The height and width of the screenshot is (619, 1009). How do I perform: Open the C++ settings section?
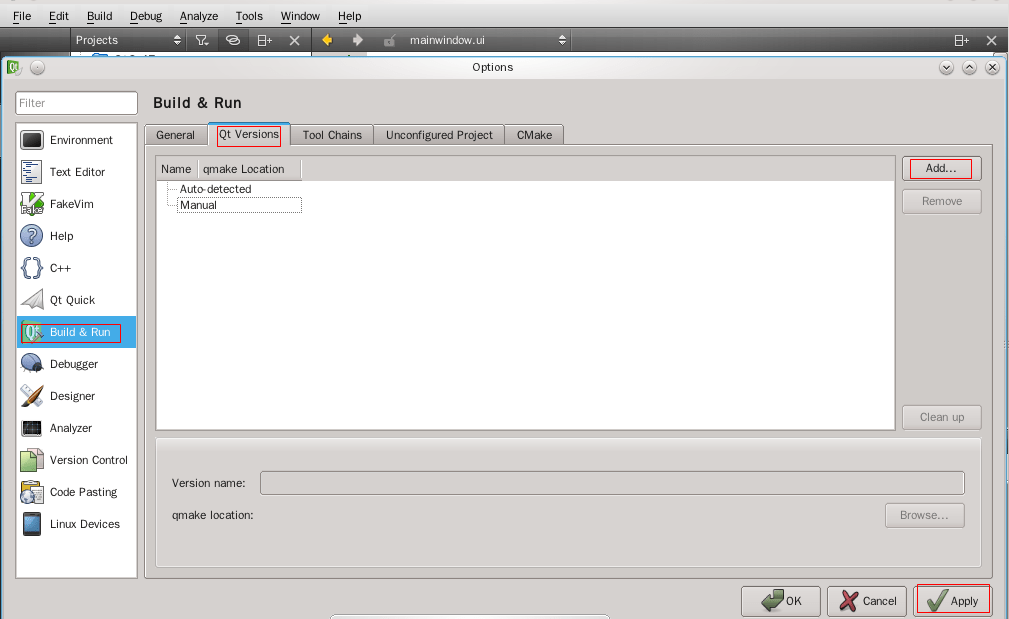(33, 267)
